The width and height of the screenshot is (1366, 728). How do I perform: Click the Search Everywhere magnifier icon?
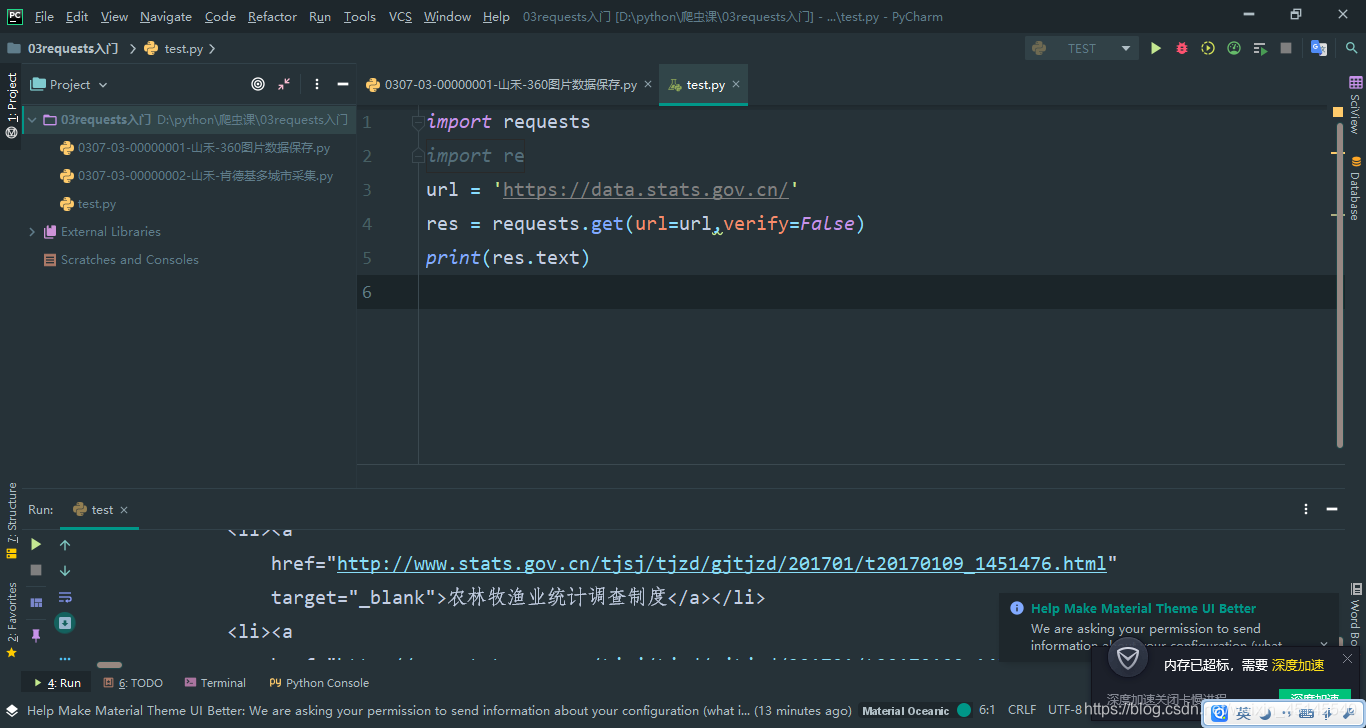(x=1351, y=48)
